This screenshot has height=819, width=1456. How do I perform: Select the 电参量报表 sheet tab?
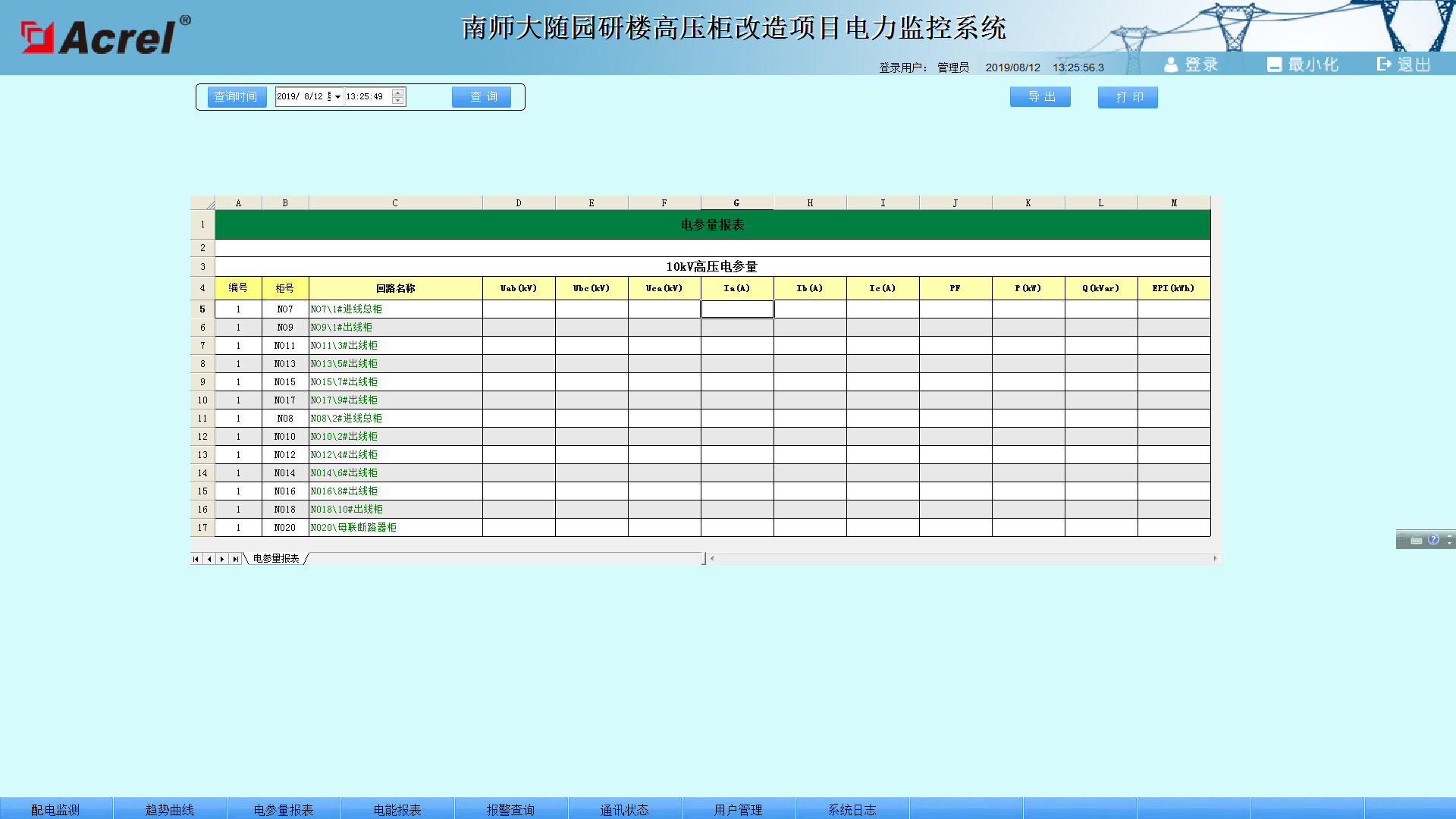click(276, 559)
